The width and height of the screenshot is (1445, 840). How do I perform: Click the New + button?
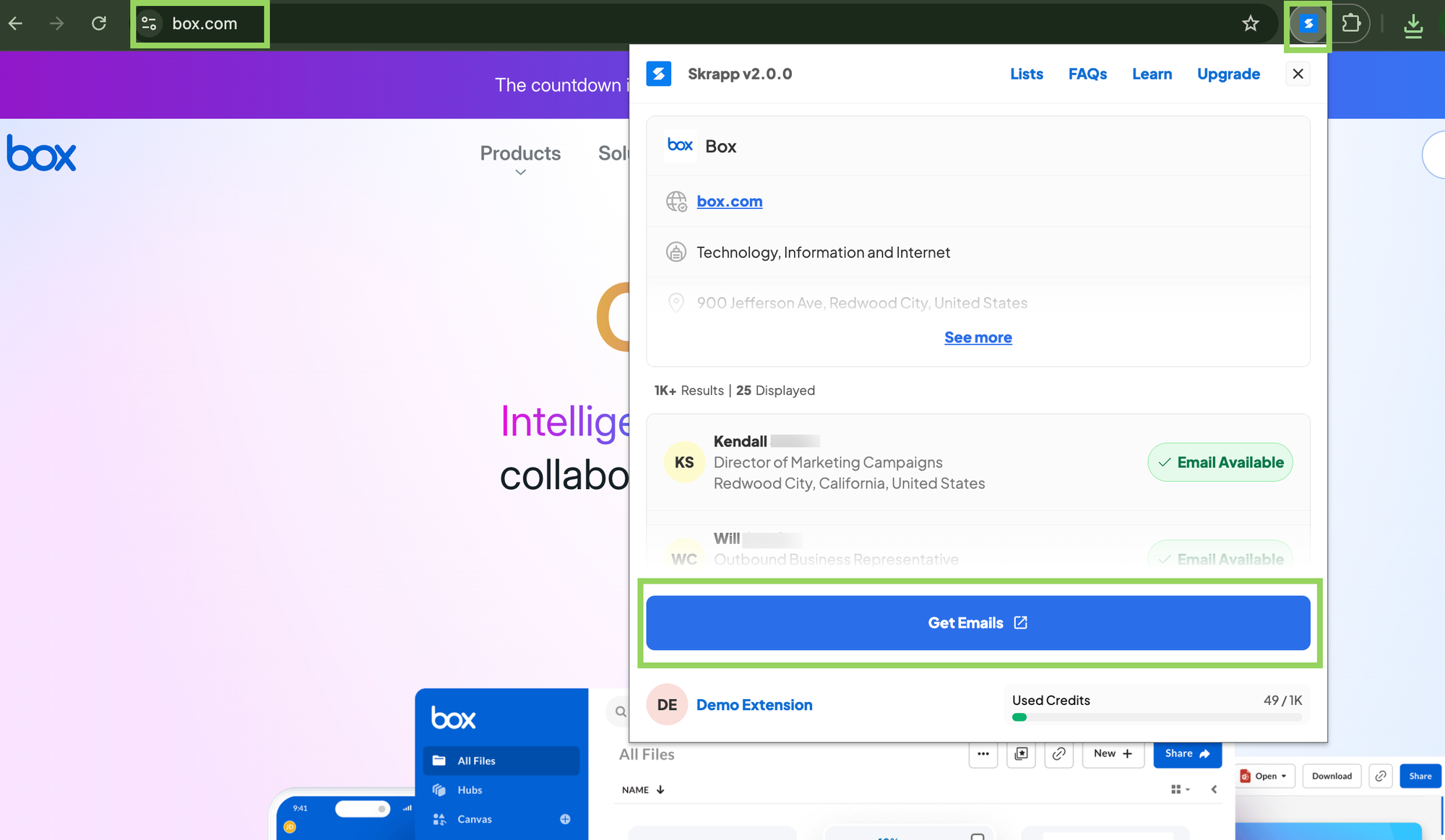[1113, 753]
